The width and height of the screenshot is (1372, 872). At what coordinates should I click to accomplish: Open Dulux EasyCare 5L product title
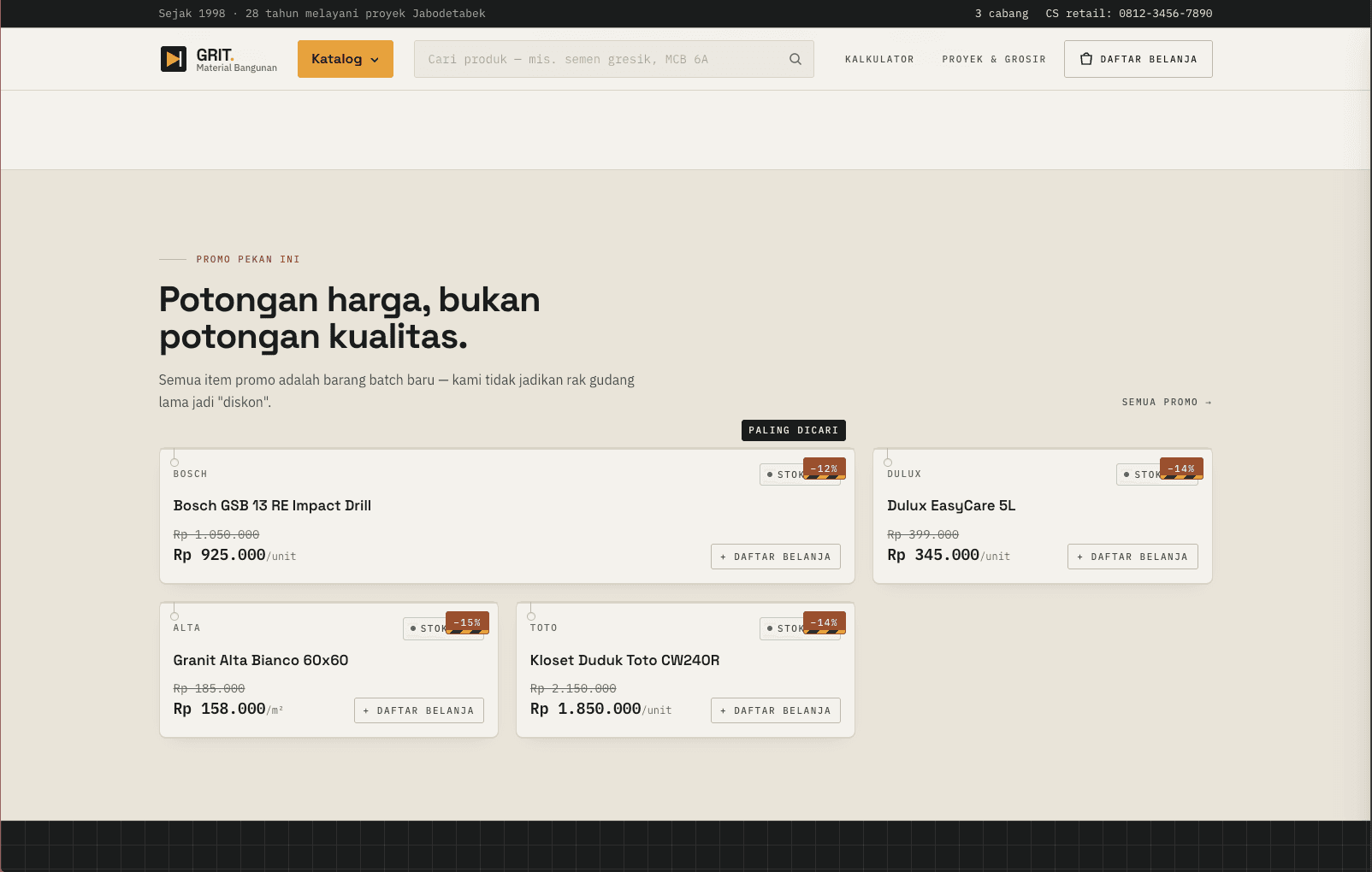tap(951, 505)
